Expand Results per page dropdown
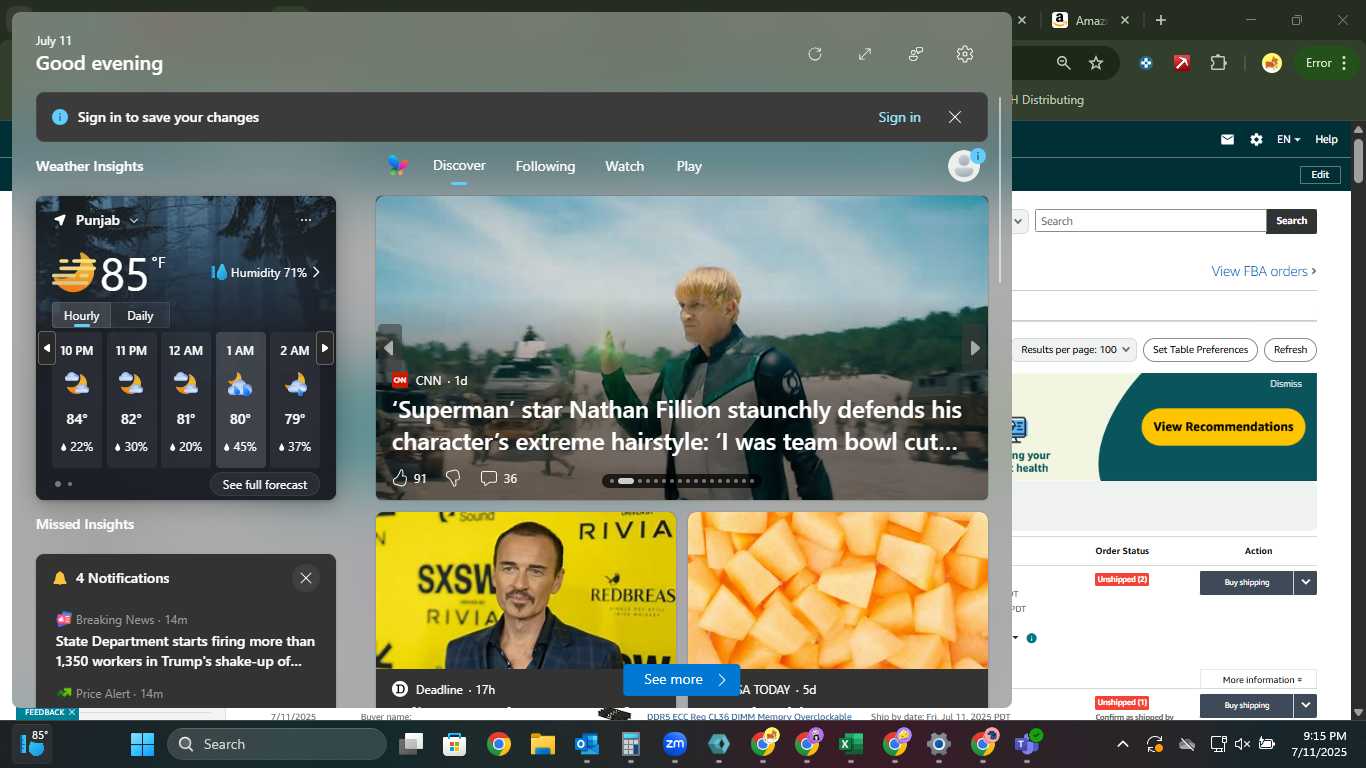Image resolution: width=1366 pixels, height=768 pixels. coord(1076,350)
